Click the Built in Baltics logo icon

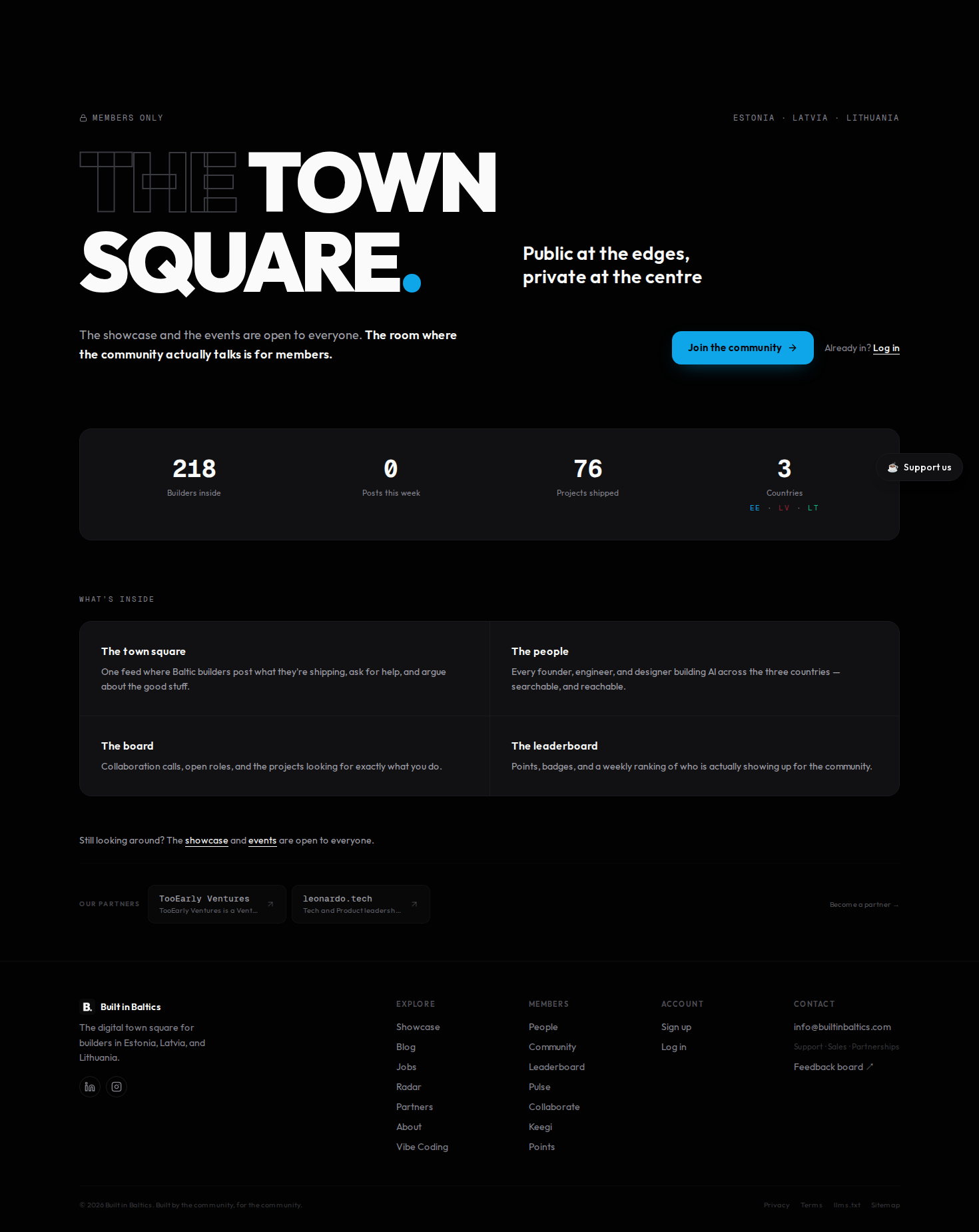tap(87, 1007)
